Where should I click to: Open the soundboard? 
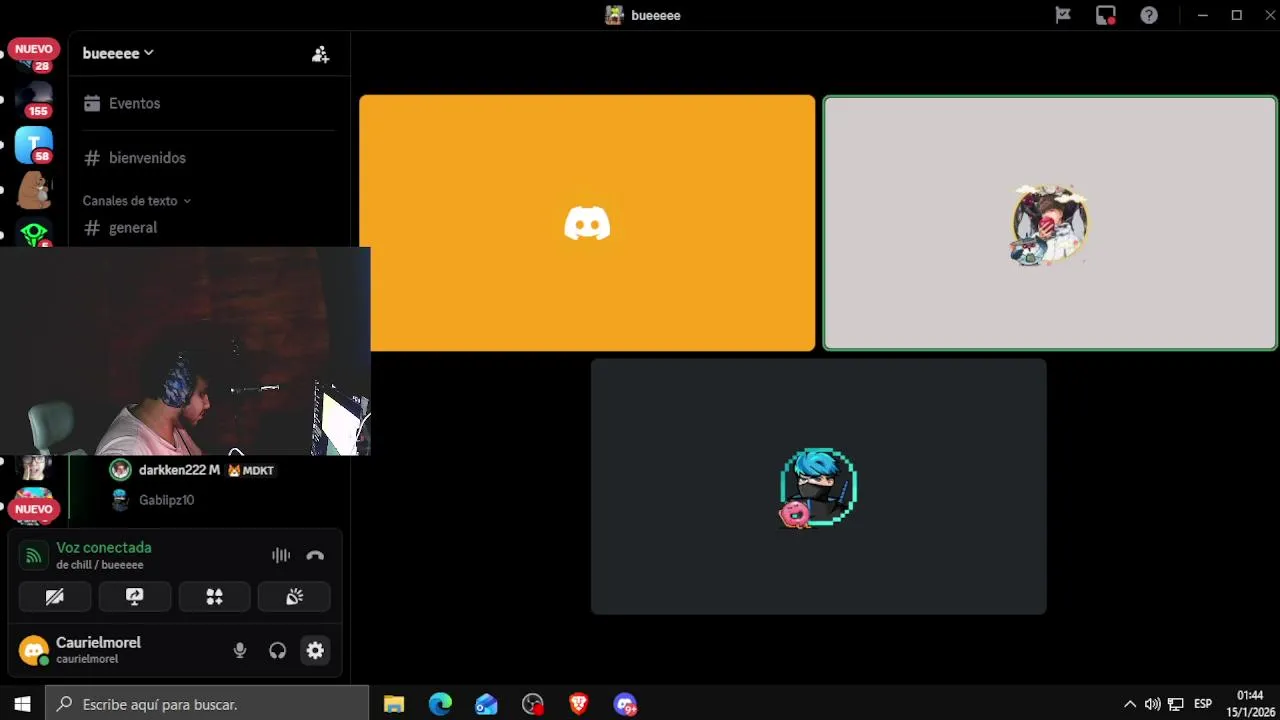(294, 597)
